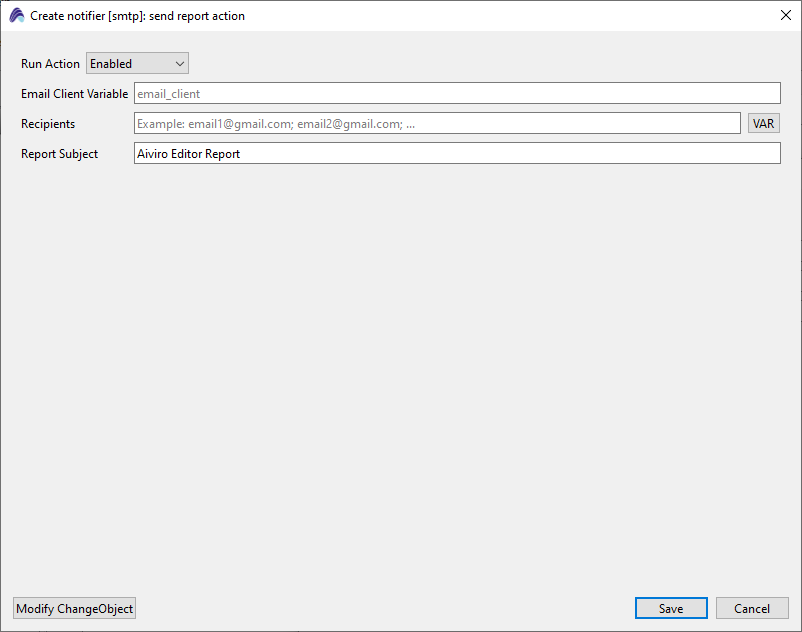Click the Report Subject label

click(x=59, y=154)
